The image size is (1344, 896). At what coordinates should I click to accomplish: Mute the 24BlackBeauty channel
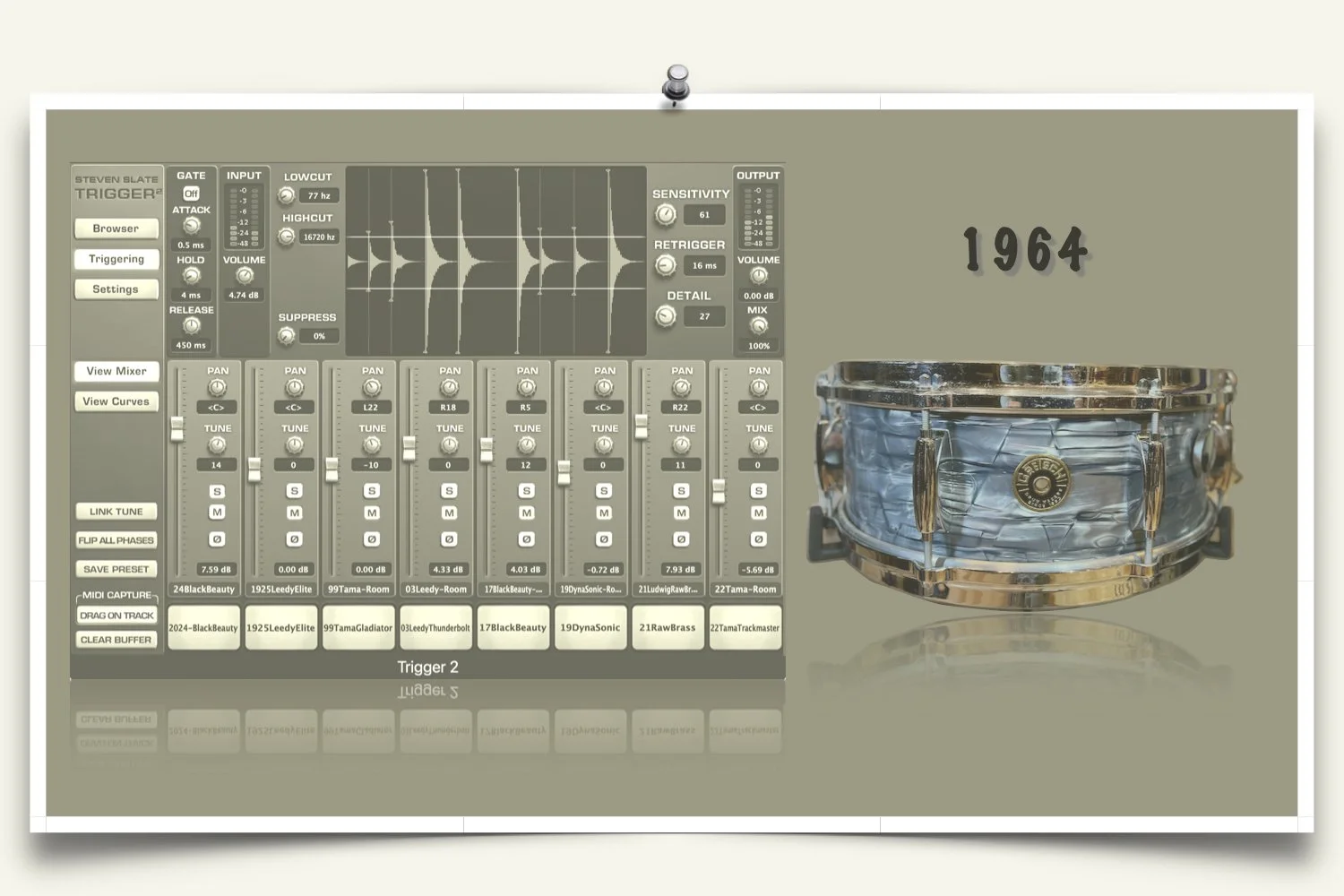pyautogui.click(x=217, y=513)
